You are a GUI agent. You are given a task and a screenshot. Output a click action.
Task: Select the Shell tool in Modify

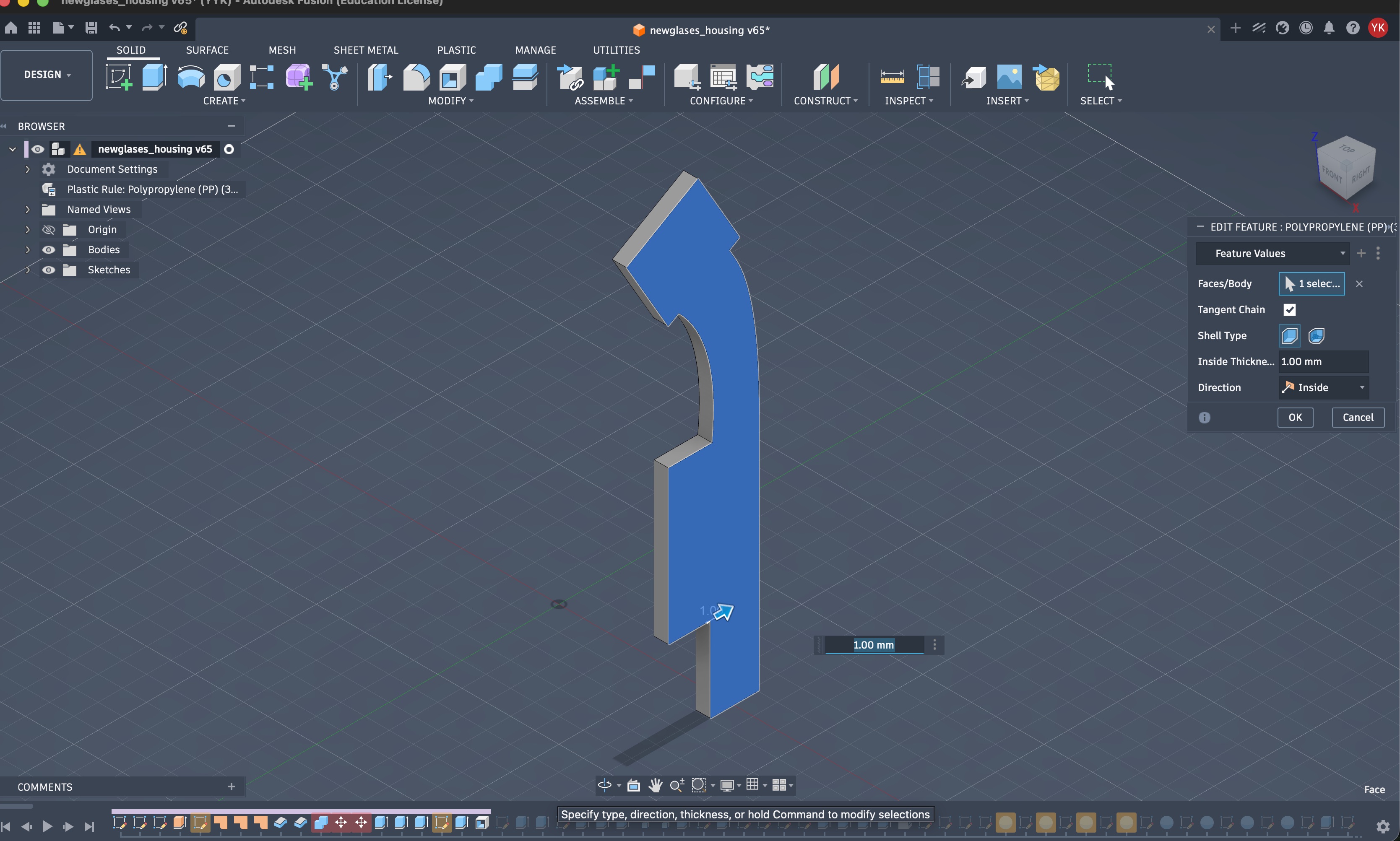coord(453,77)
